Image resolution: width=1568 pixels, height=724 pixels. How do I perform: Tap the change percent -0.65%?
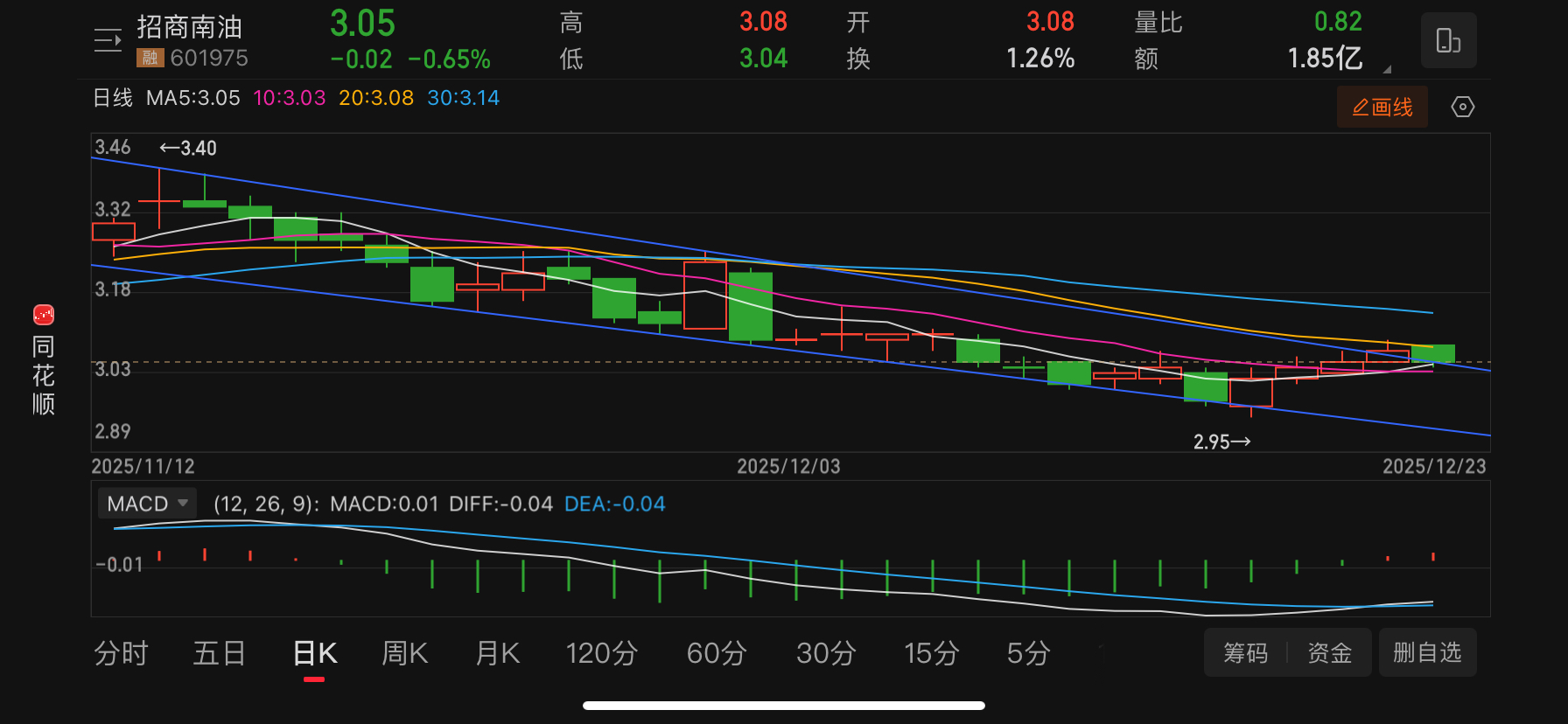point(449,59)
